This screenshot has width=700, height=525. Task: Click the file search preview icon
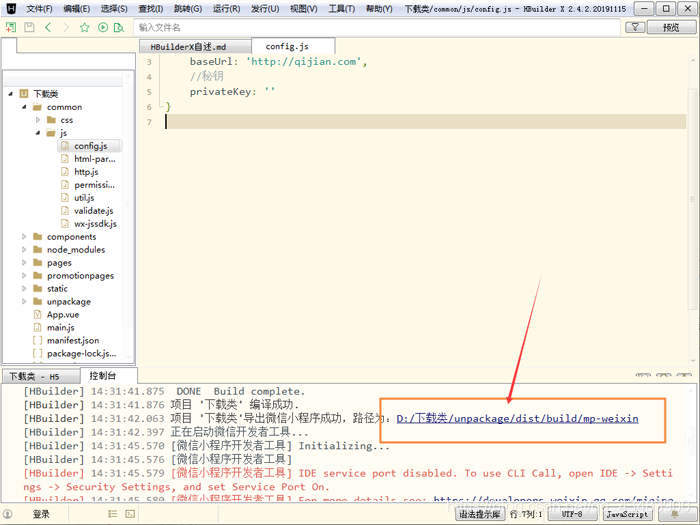tap(119, 27)
